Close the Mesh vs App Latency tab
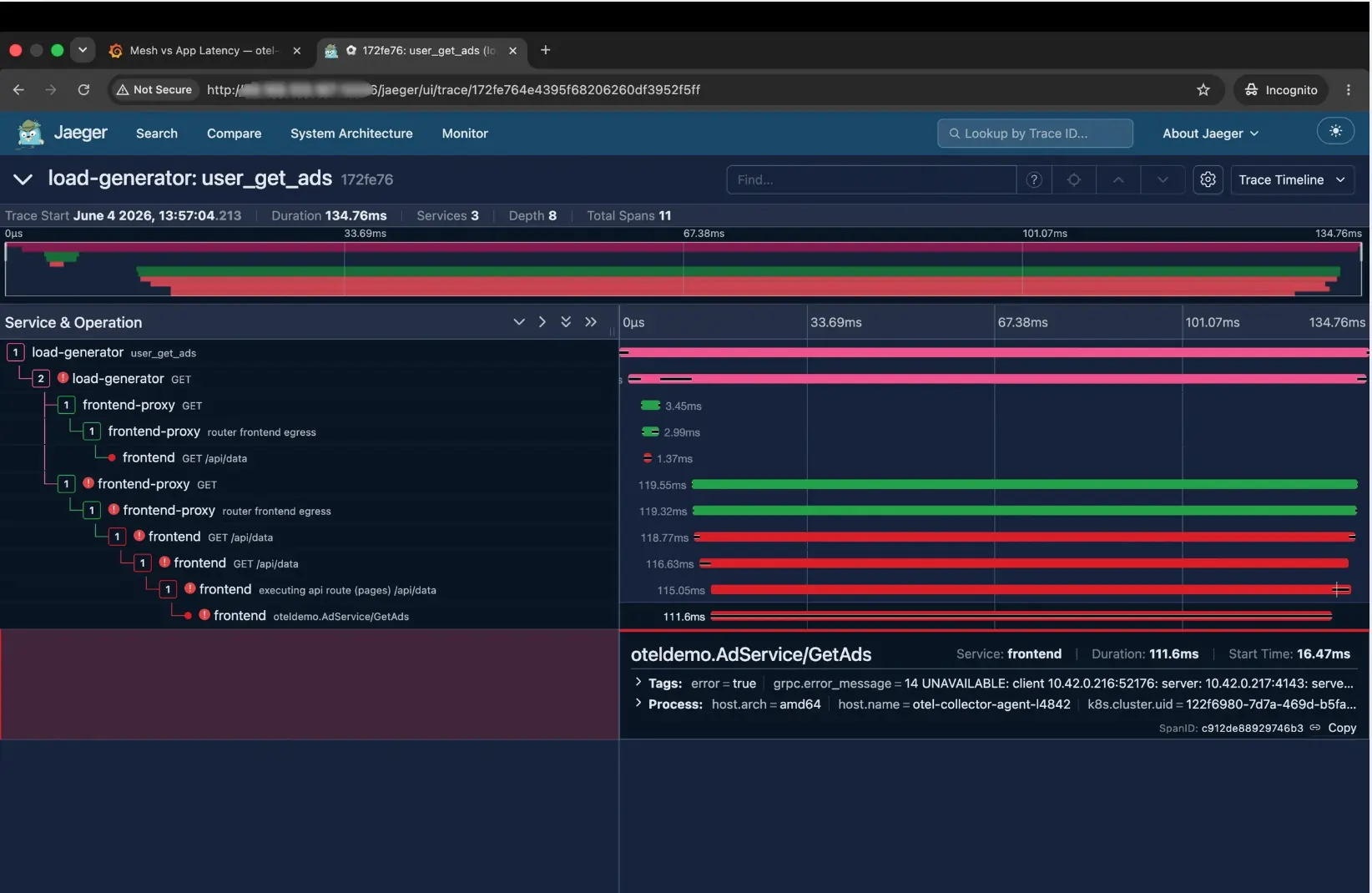The image size is (1372, 893). [296, 50]
